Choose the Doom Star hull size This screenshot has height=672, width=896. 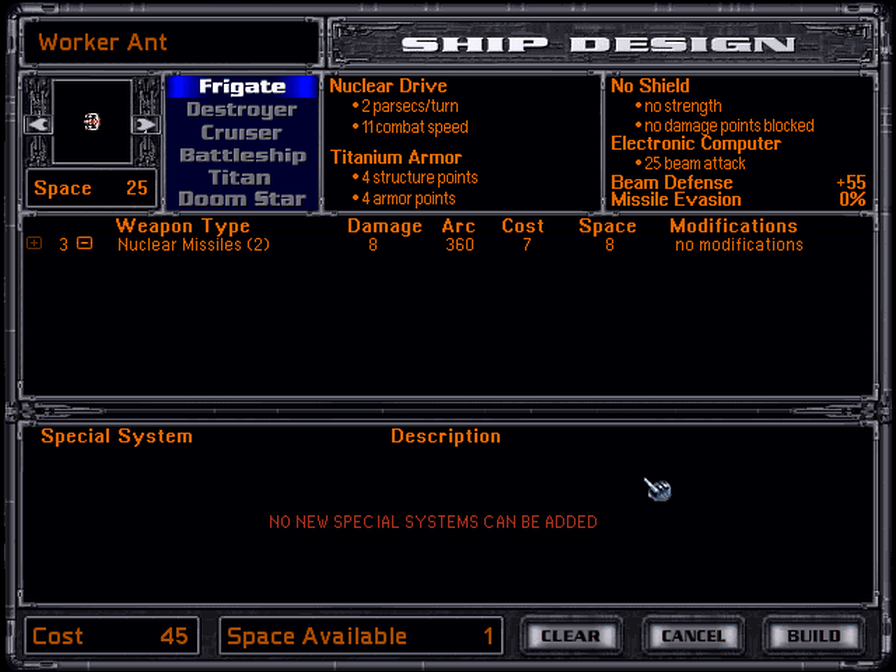[x=242, y=199]
